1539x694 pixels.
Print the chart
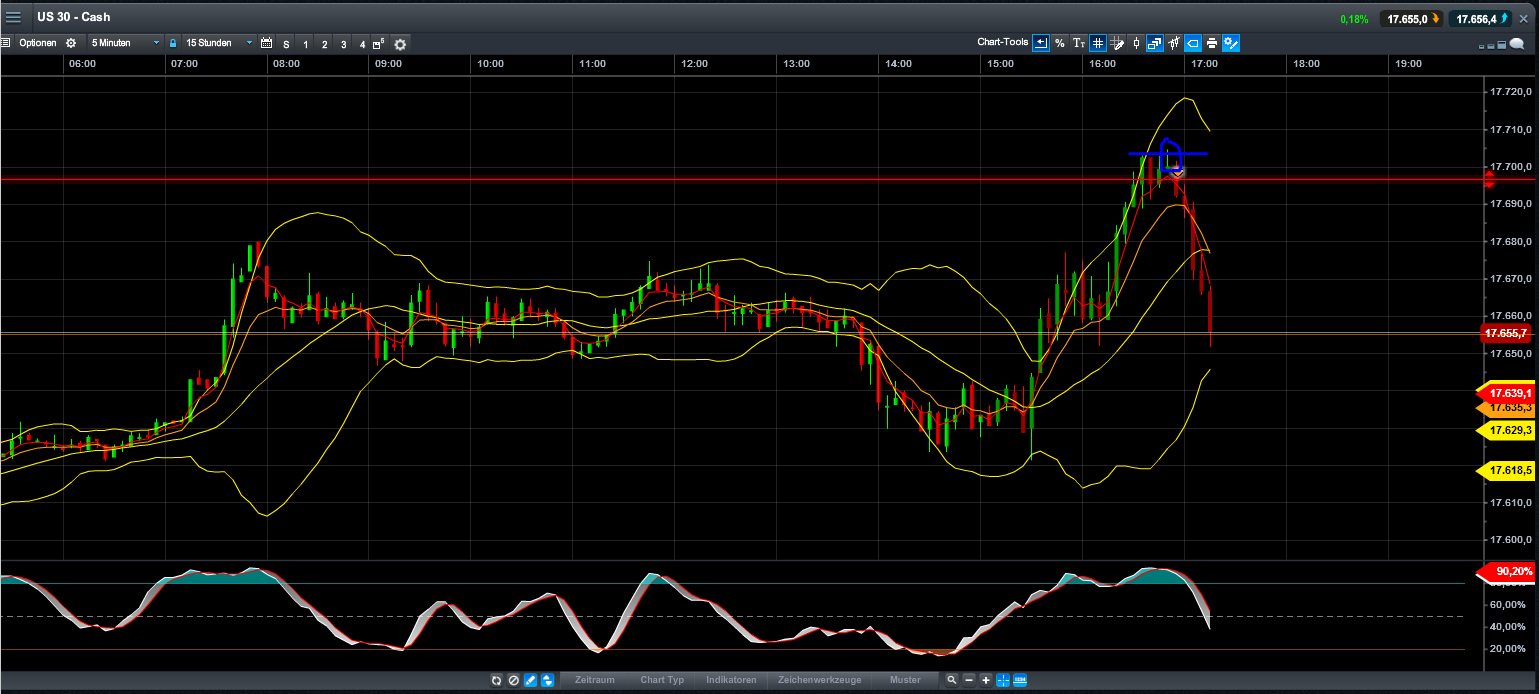(1212, 43)
